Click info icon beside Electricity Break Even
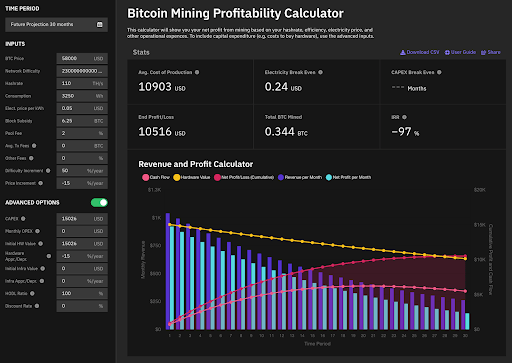Screen dimensions: 512x363 coord(320,72)
